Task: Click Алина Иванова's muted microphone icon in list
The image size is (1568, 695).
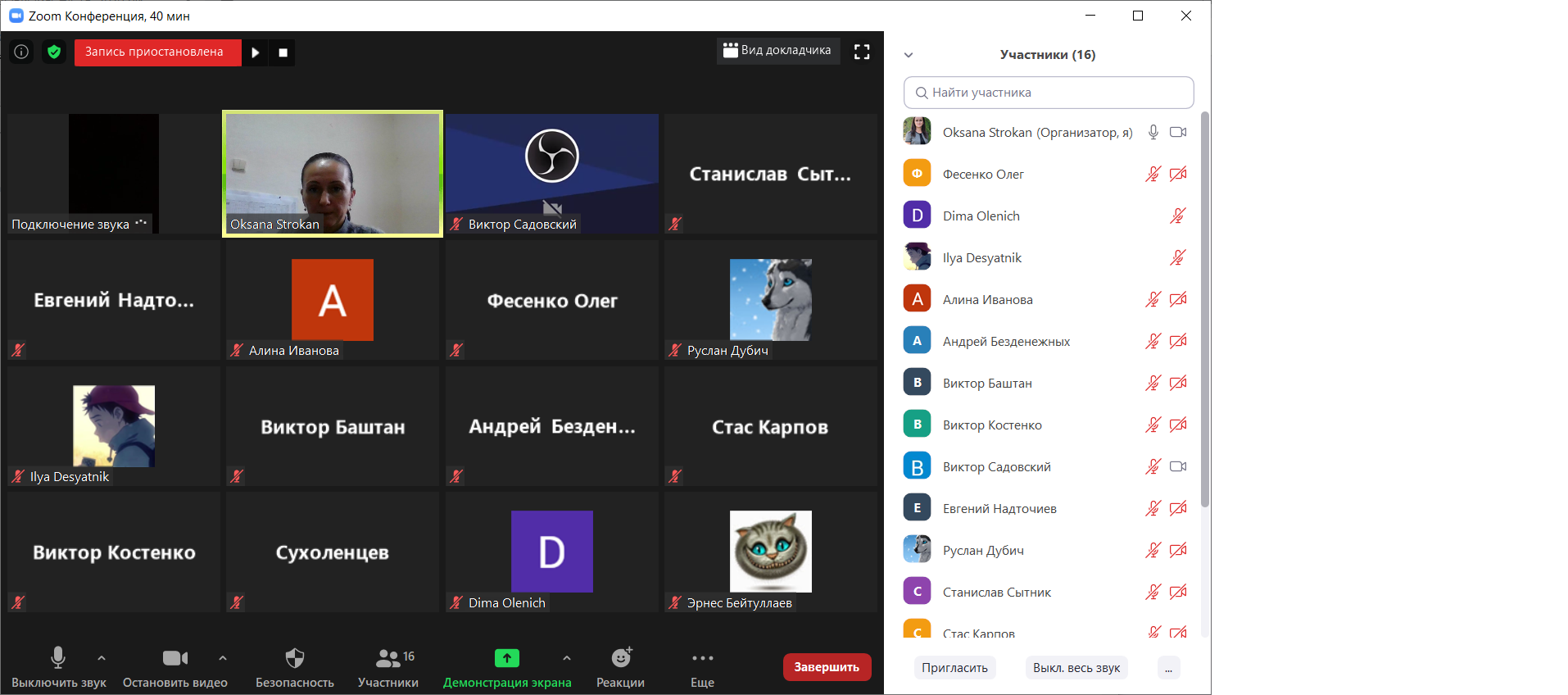Action: tap(1153, 299)
